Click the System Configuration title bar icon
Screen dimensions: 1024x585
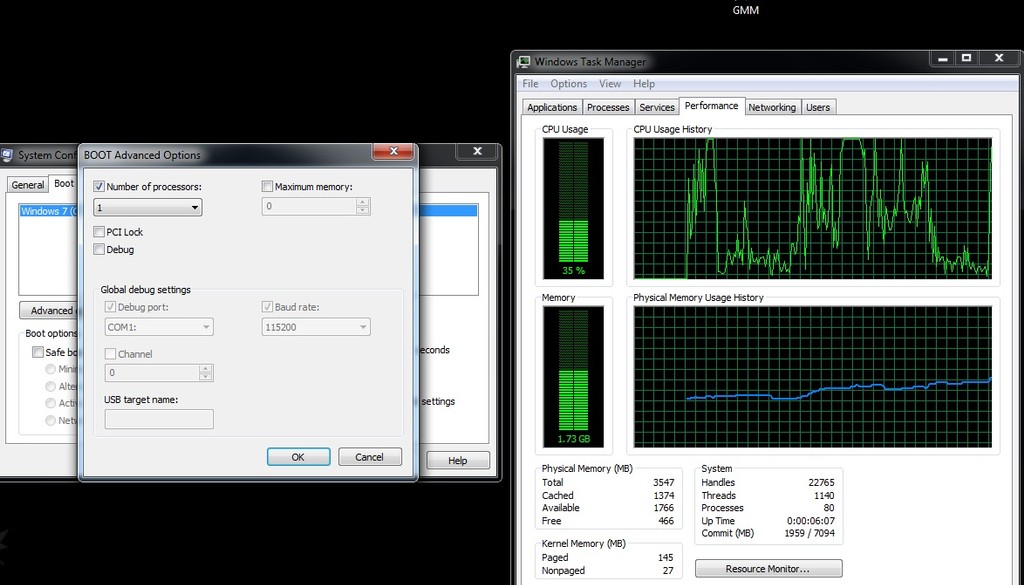click(x=8, y=155)
